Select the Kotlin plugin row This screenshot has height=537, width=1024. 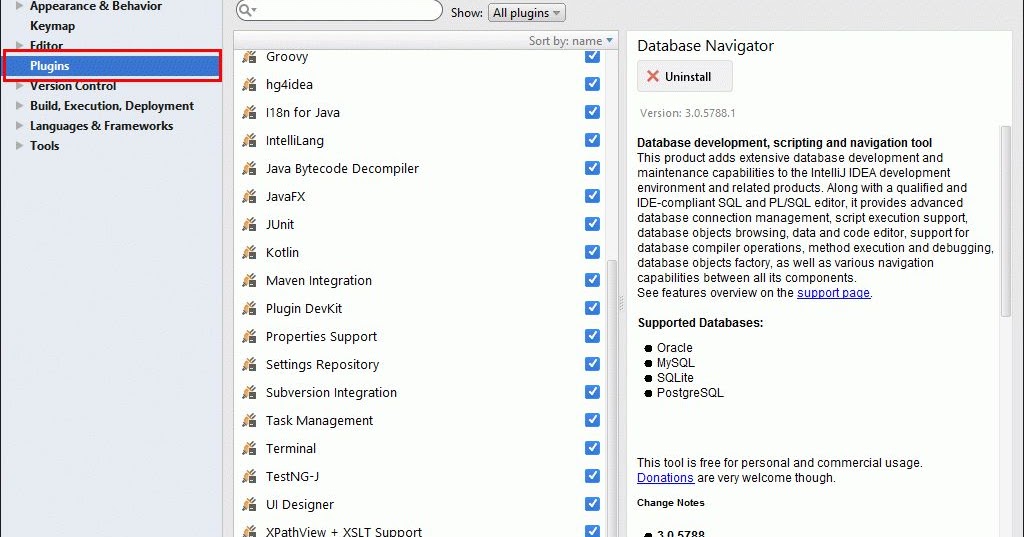click(420, 252)
